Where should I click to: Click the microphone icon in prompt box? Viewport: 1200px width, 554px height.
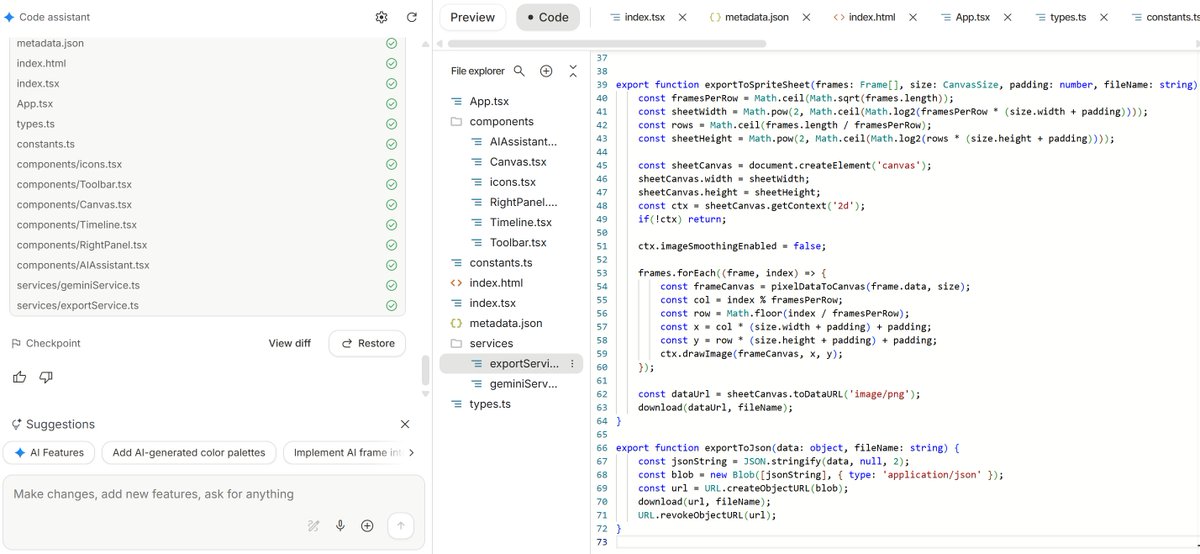click(x=341, y=526)
